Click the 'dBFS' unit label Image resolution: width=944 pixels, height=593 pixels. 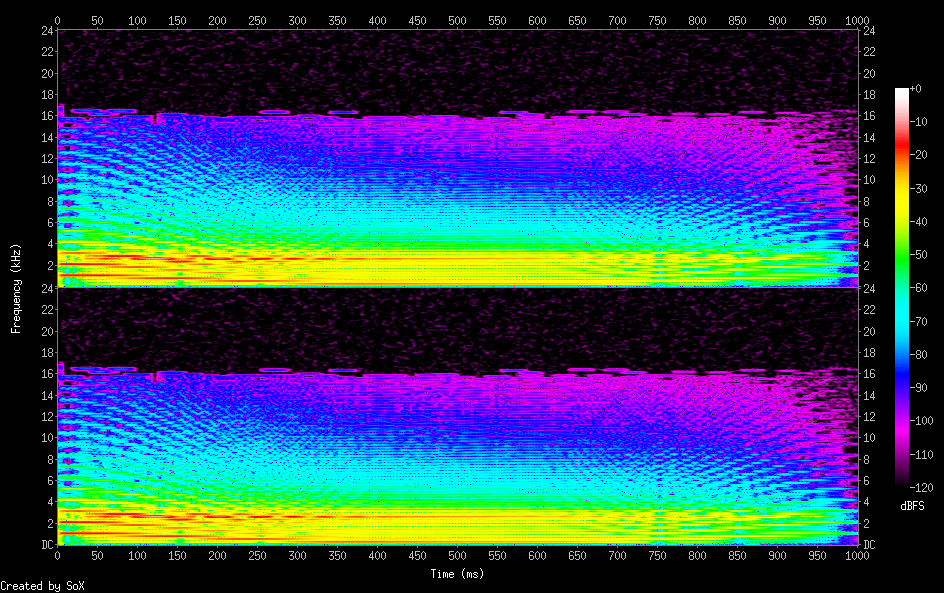click(x=912, y=506)
